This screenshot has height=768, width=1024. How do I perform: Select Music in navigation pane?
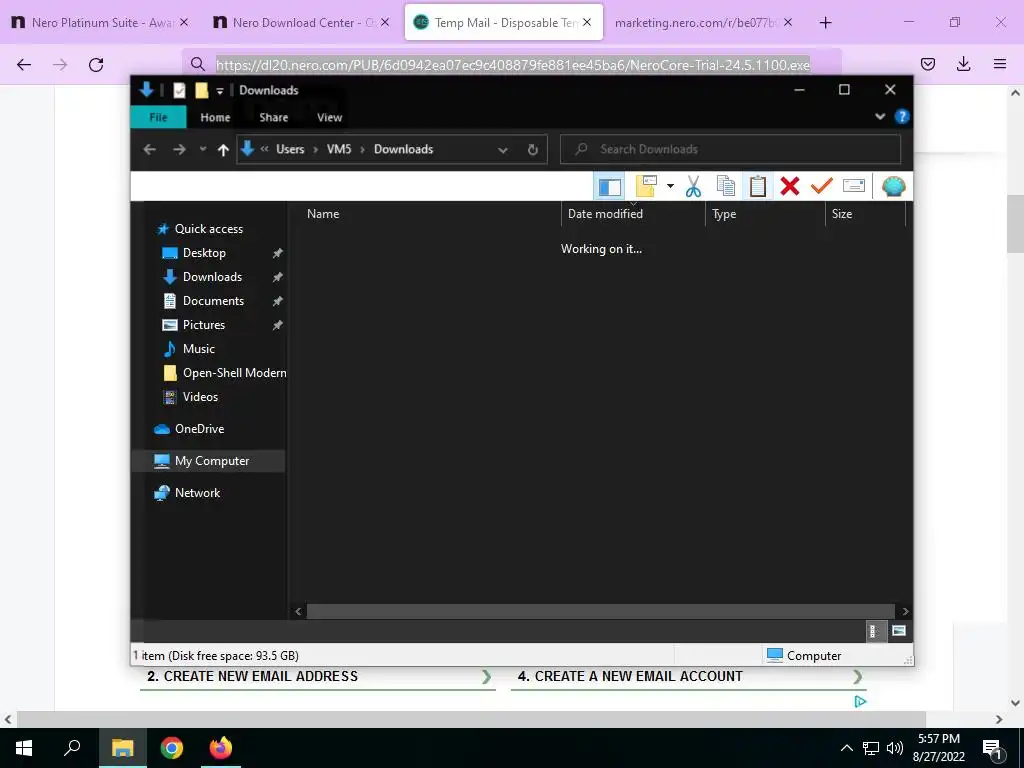(198, 349)
